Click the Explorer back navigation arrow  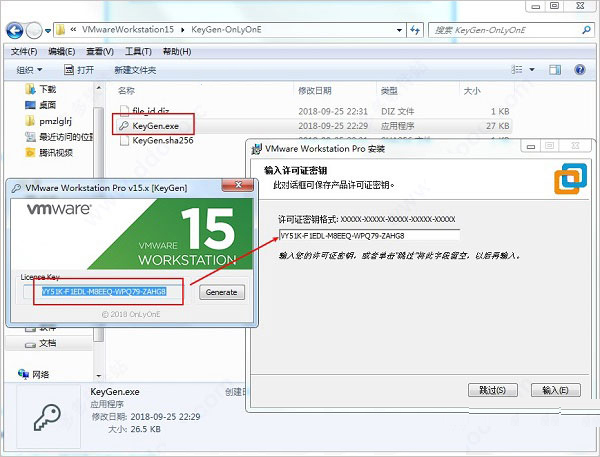click(x=15, y=30)
